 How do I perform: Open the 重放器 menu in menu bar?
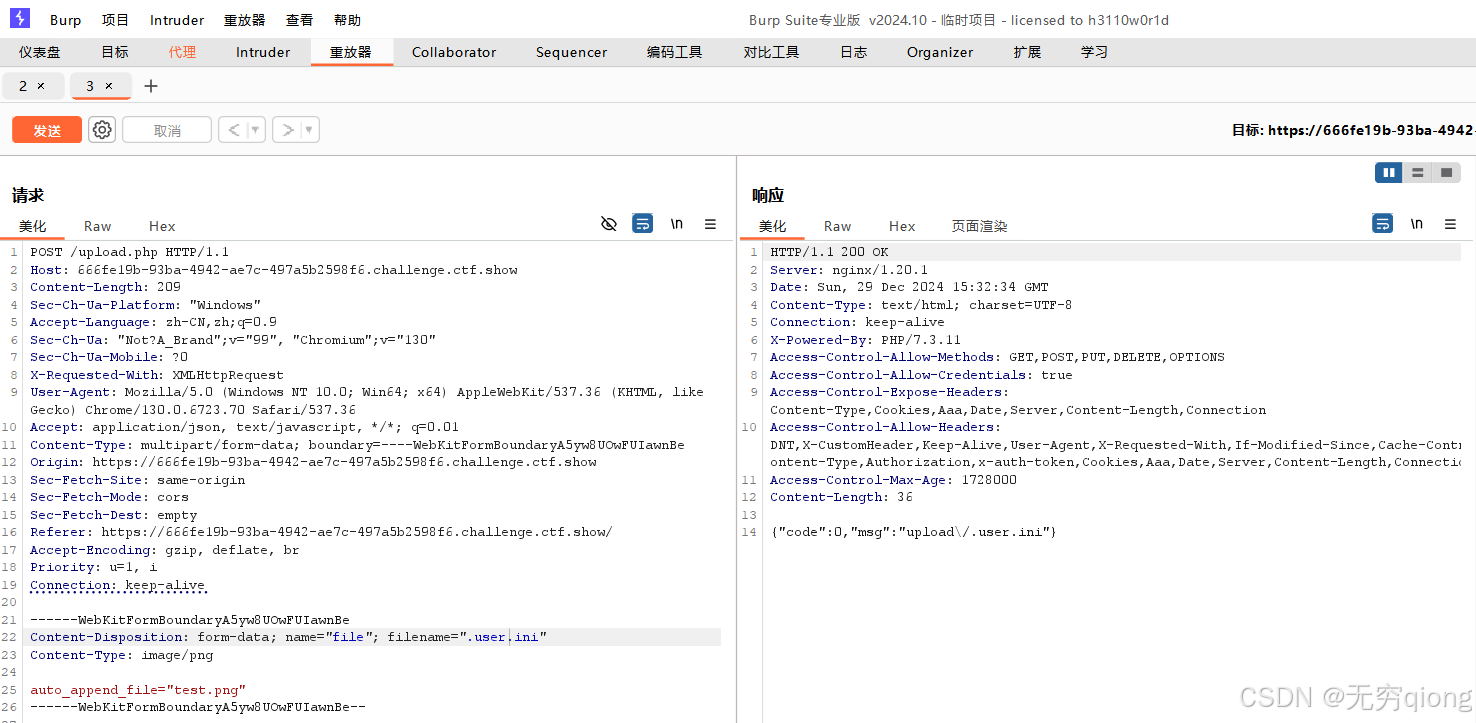[244, 20]
